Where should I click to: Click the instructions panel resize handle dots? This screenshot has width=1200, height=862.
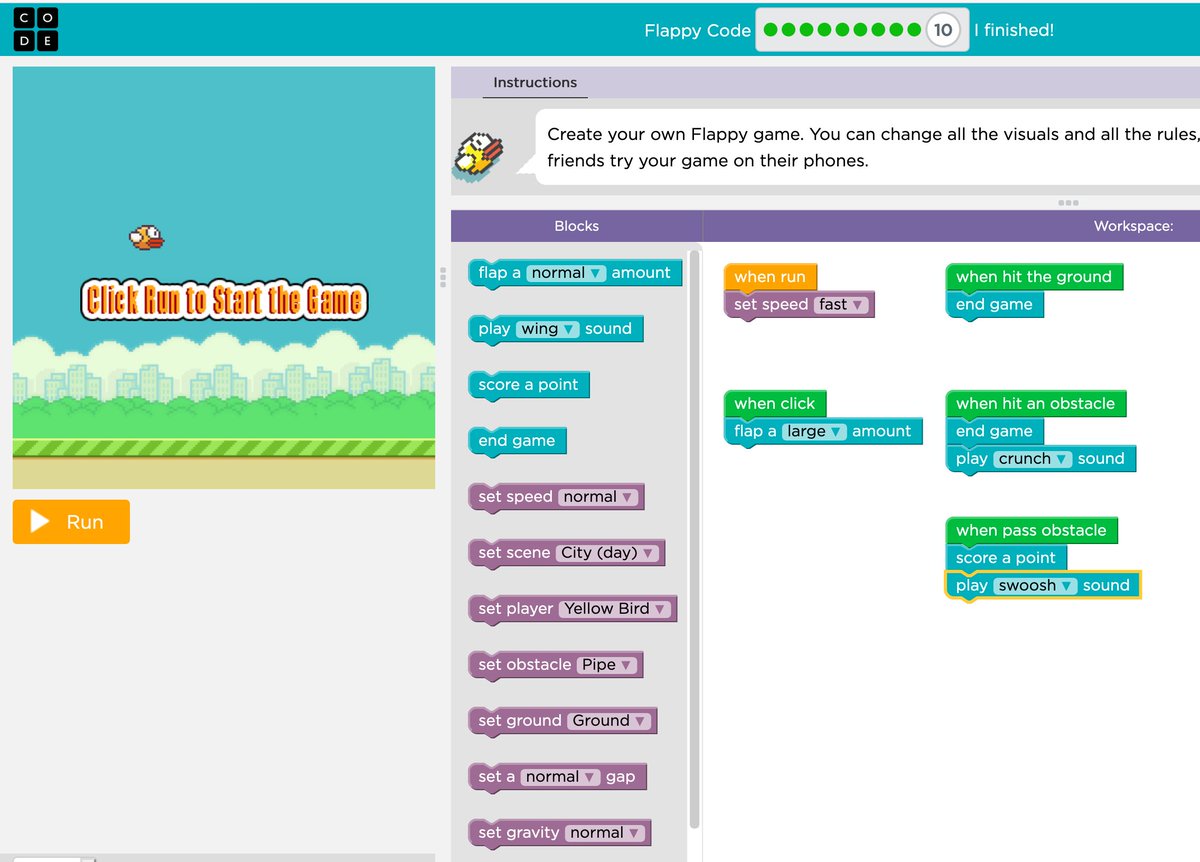coord(1068,203)
